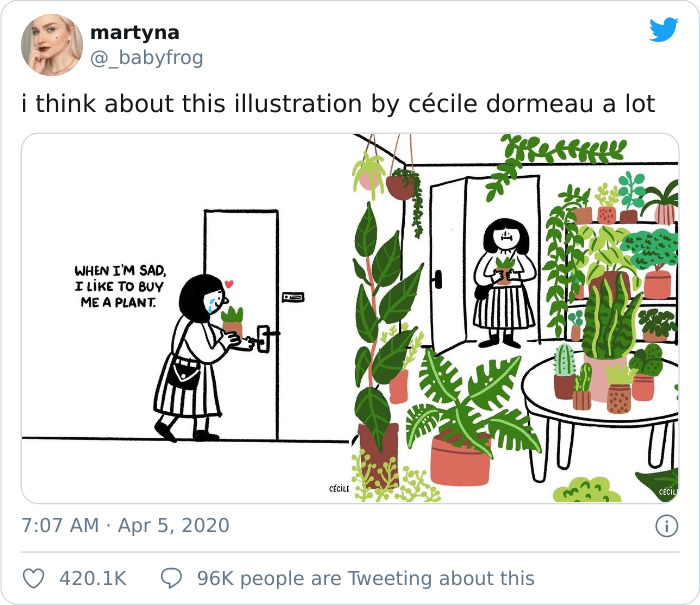Viewport: 700px width, 605px height.
Task: Like the tweet with the heart icon
Action: pyautogui.click(x=33, y=578)
